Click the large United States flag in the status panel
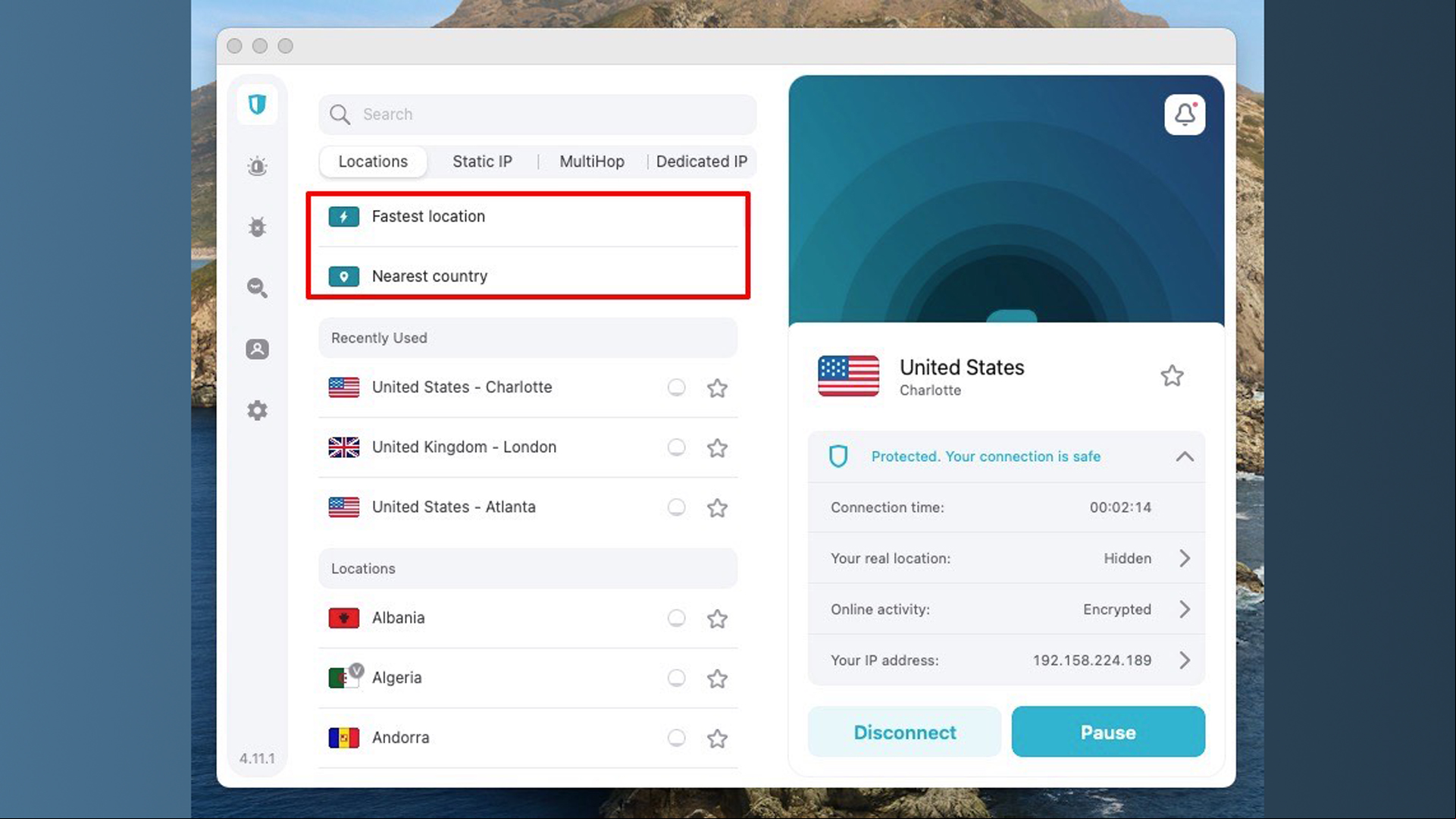This screenshot has height=819, width=1456. pyautogui.click(x=848, y=375)
